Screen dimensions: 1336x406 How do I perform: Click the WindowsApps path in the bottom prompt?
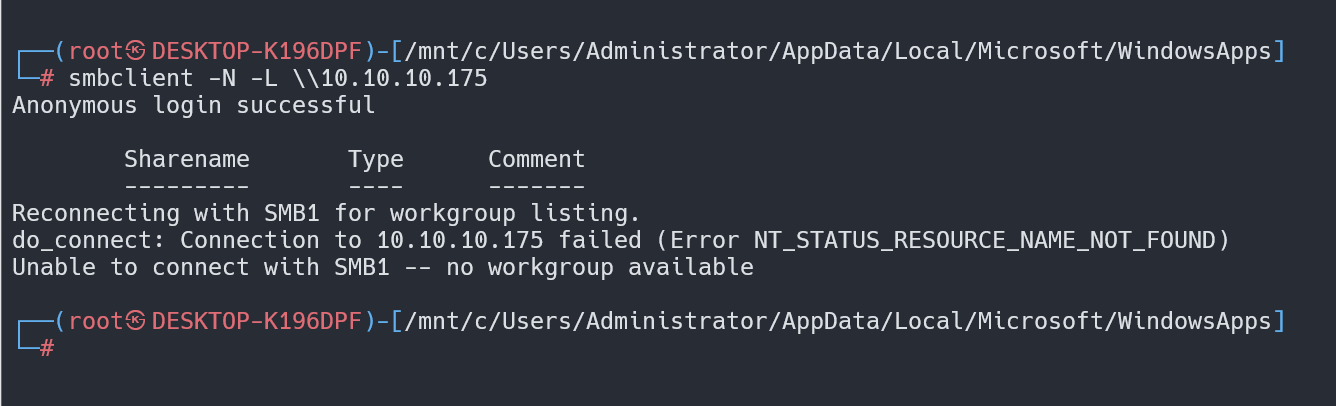click(1195, 321)
